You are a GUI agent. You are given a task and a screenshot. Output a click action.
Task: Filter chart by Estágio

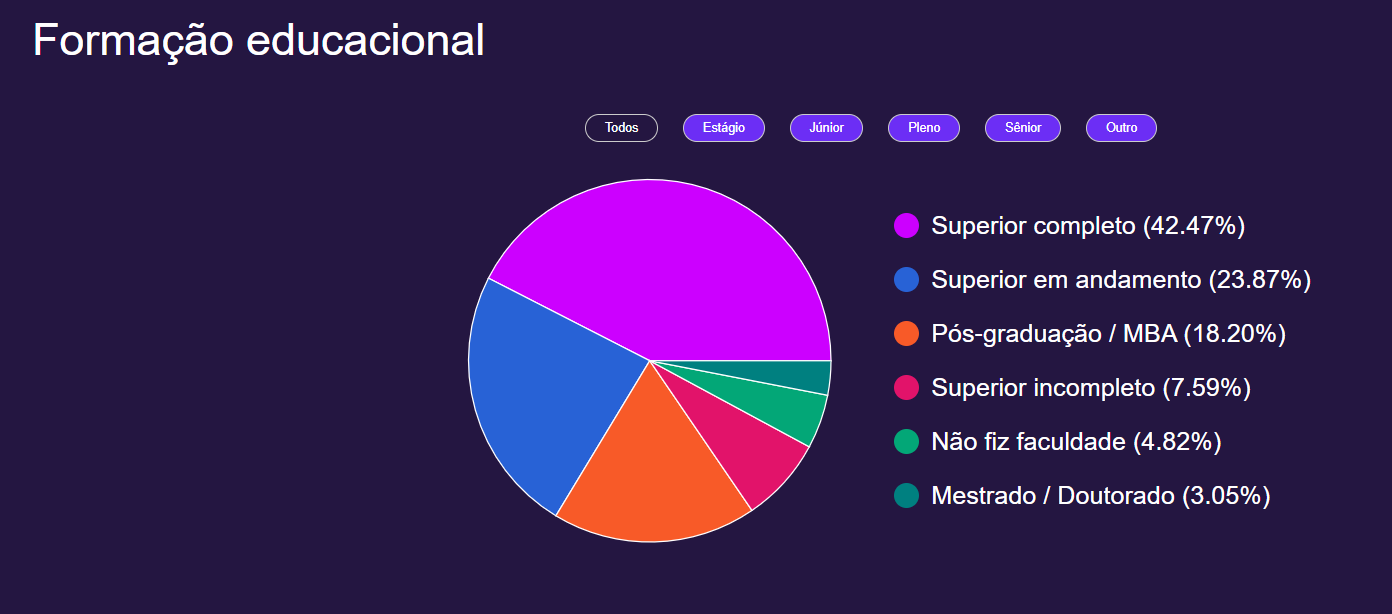724,128
